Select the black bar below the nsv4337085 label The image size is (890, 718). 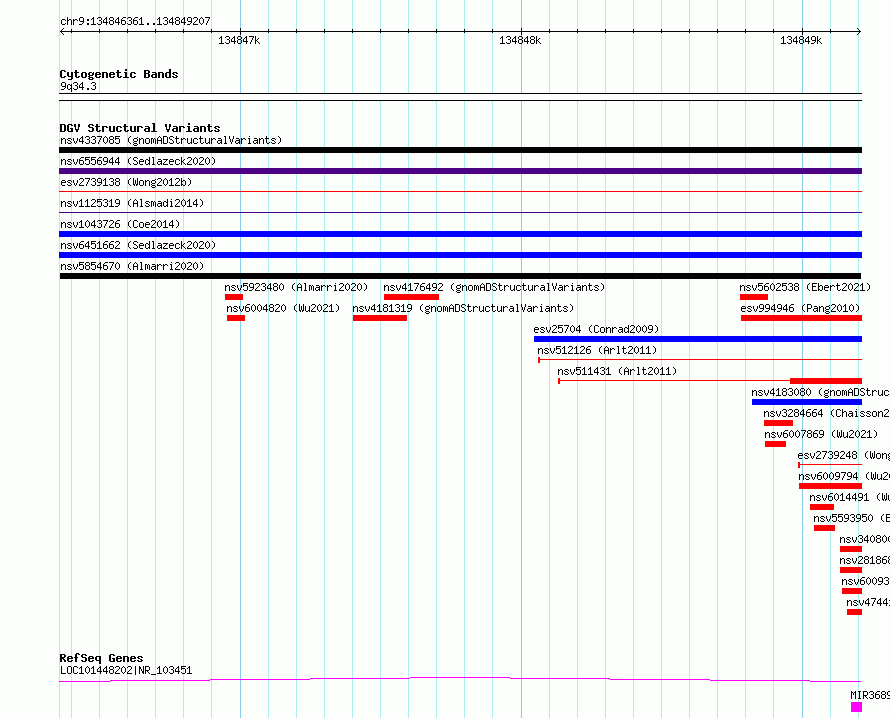coord(460,150)
